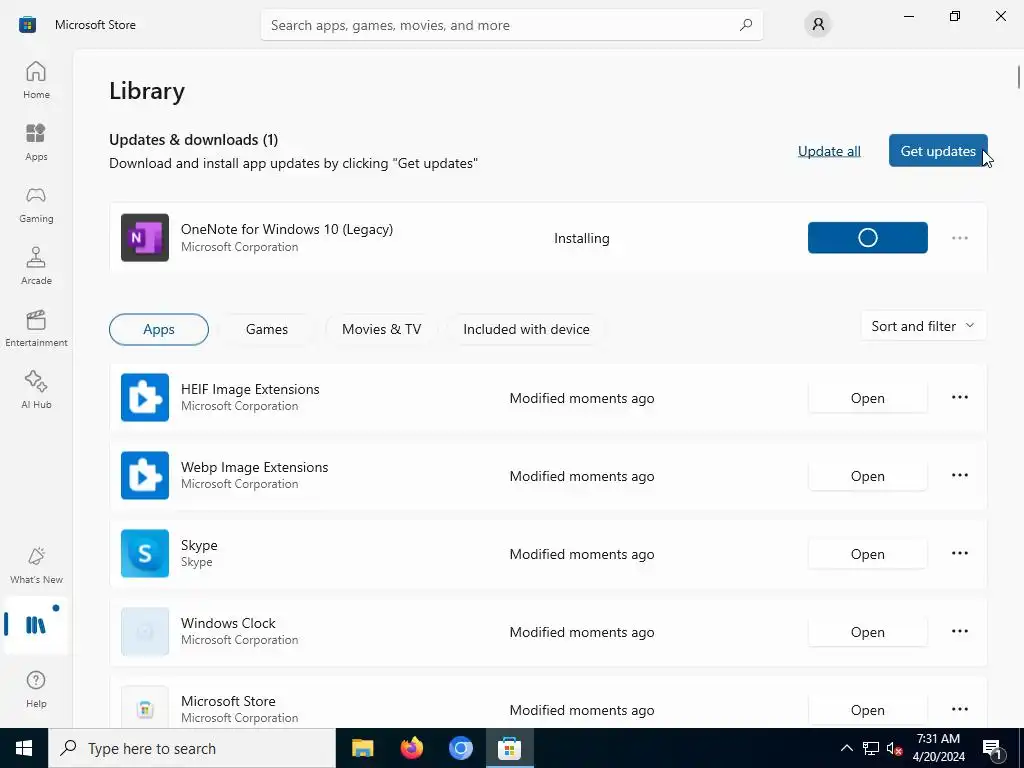Click the HEIF Image Extensions icon
Image resolution: width=1024 pixels, height=768 pixels.
pyautogui.click(x=145, y=398)
